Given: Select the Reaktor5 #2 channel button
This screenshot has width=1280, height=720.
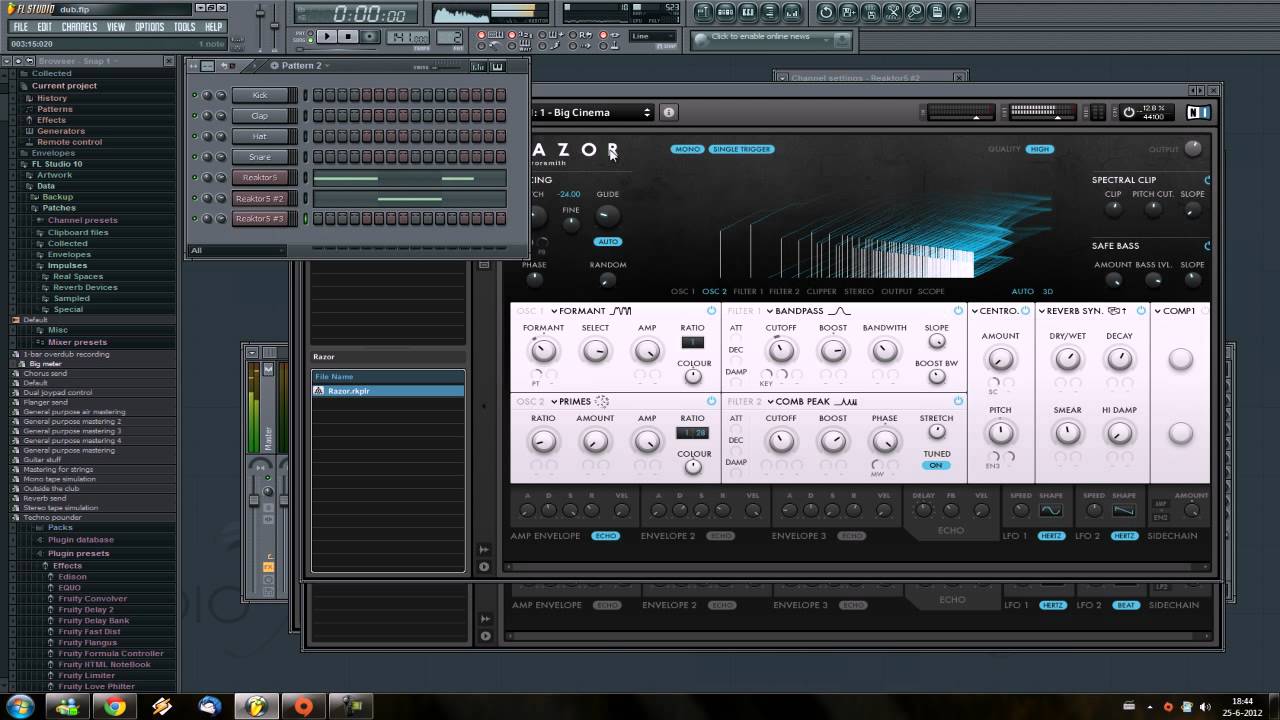Looking at the screenshot, I should [x=260, y=198].
